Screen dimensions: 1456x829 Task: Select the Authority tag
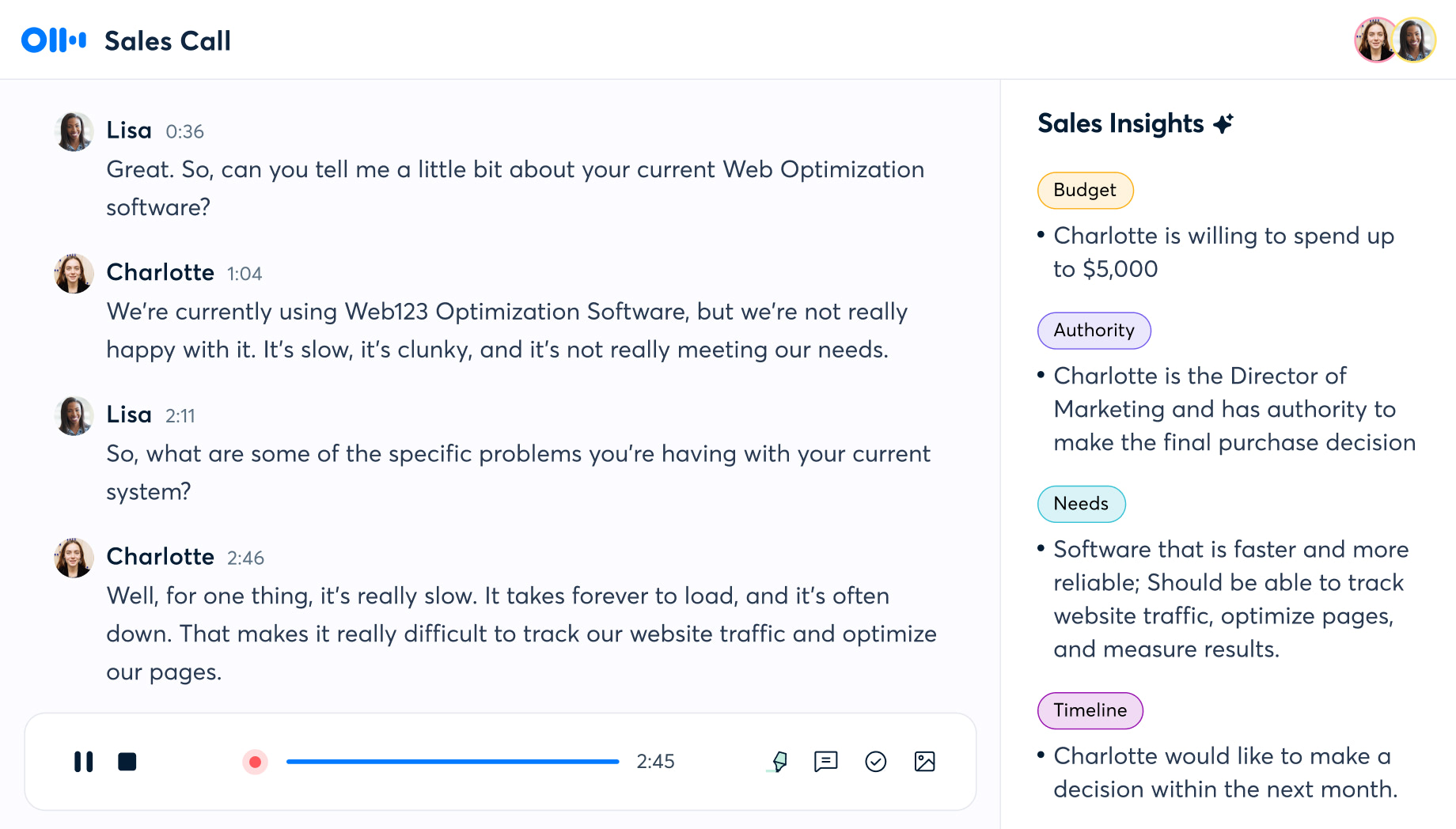tap(1094, 331)
